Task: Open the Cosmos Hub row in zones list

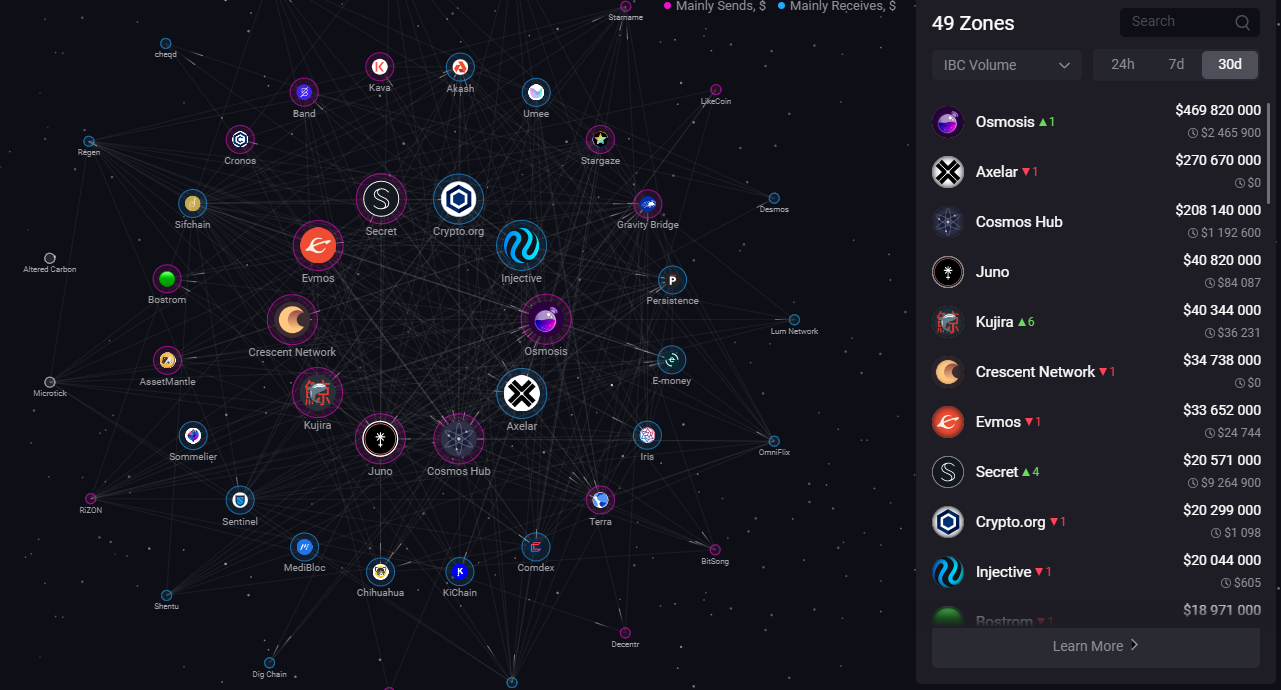Action: [1096, 222]
